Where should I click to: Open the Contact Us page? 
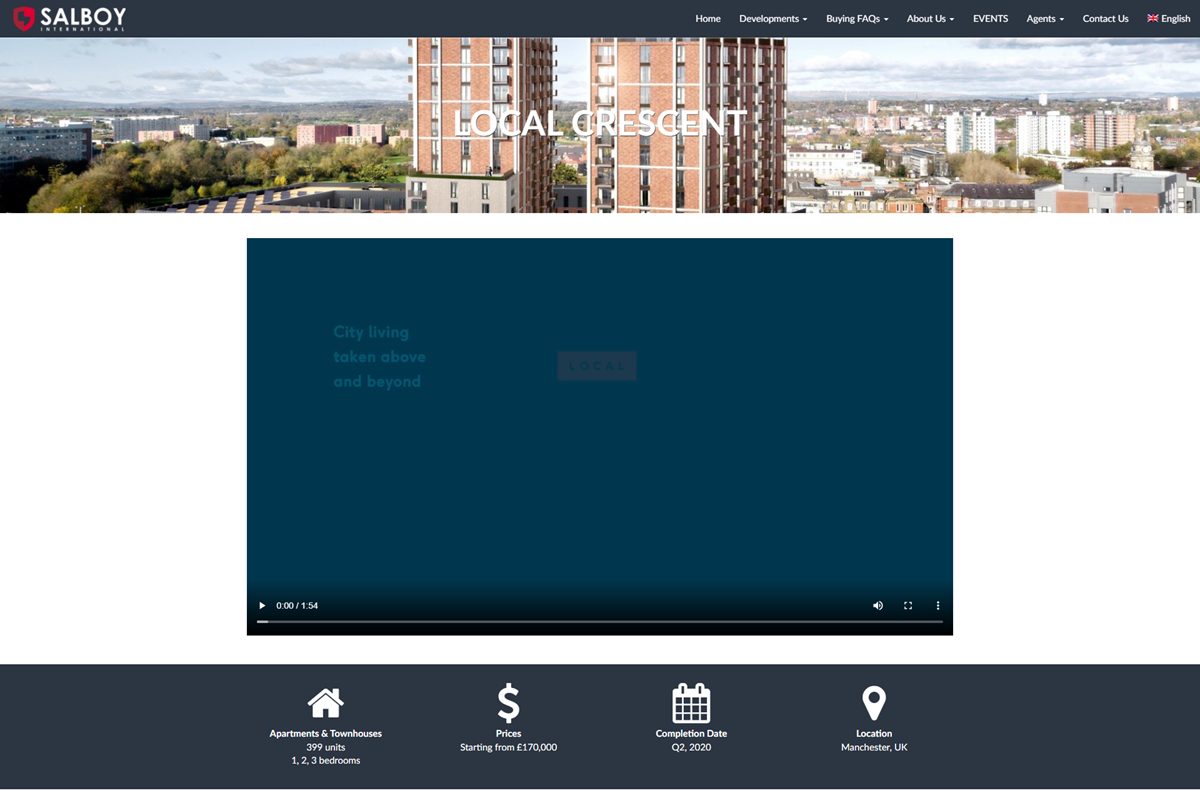point(1105,18)
